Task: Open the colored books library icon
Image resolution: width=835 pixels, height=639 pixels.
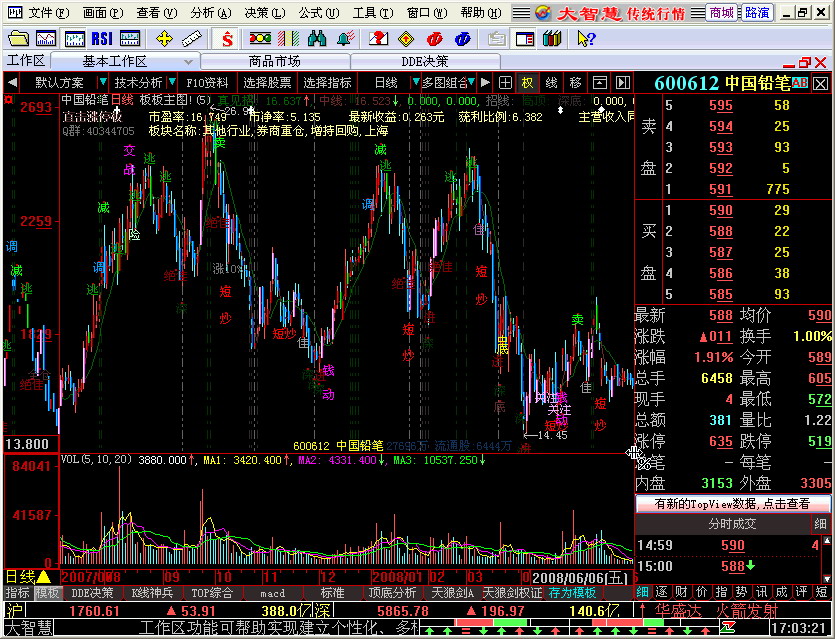Action: [552, 38]
